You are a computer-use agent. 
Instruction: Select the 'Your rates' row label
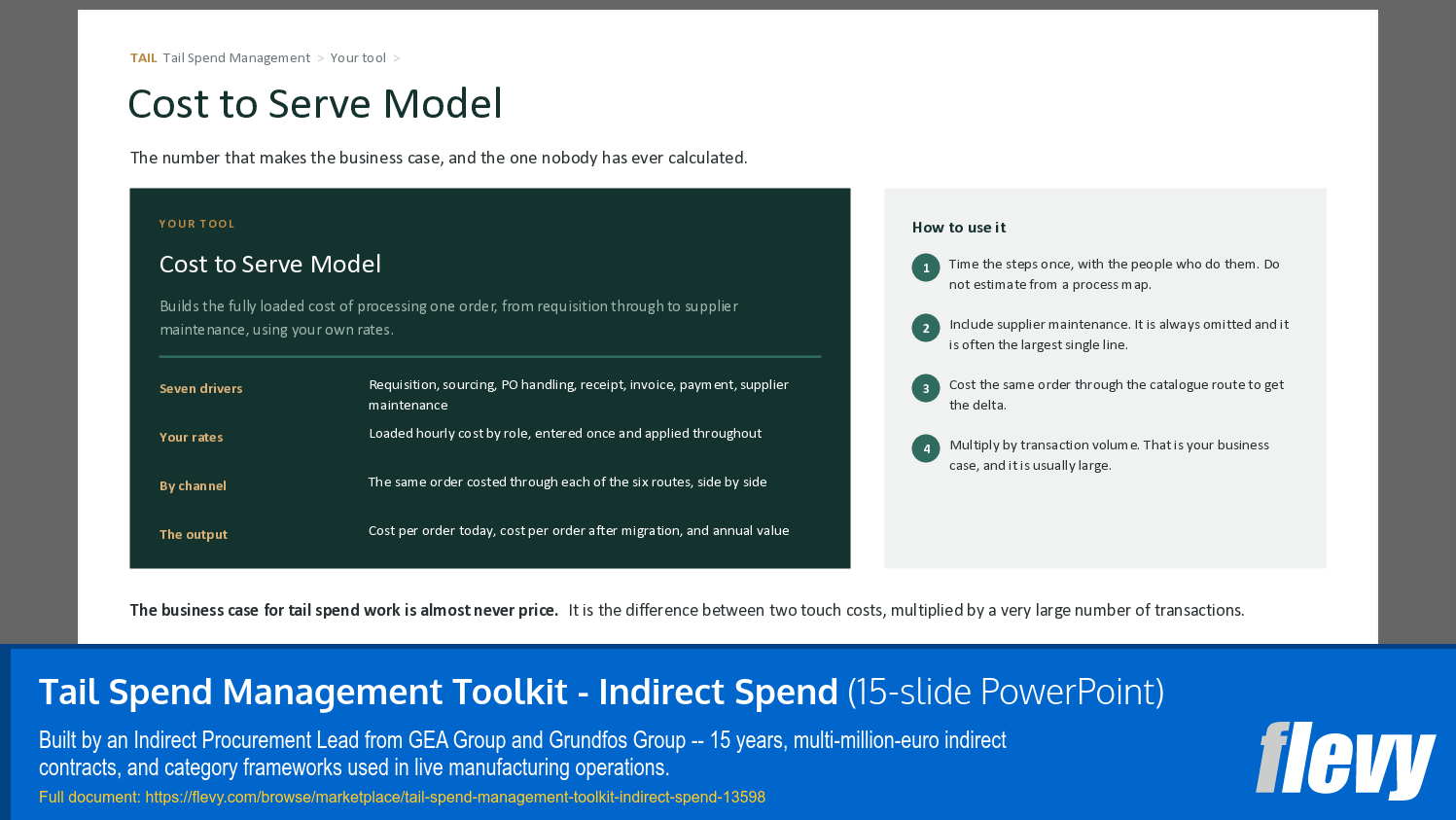(x=192, y=437)
